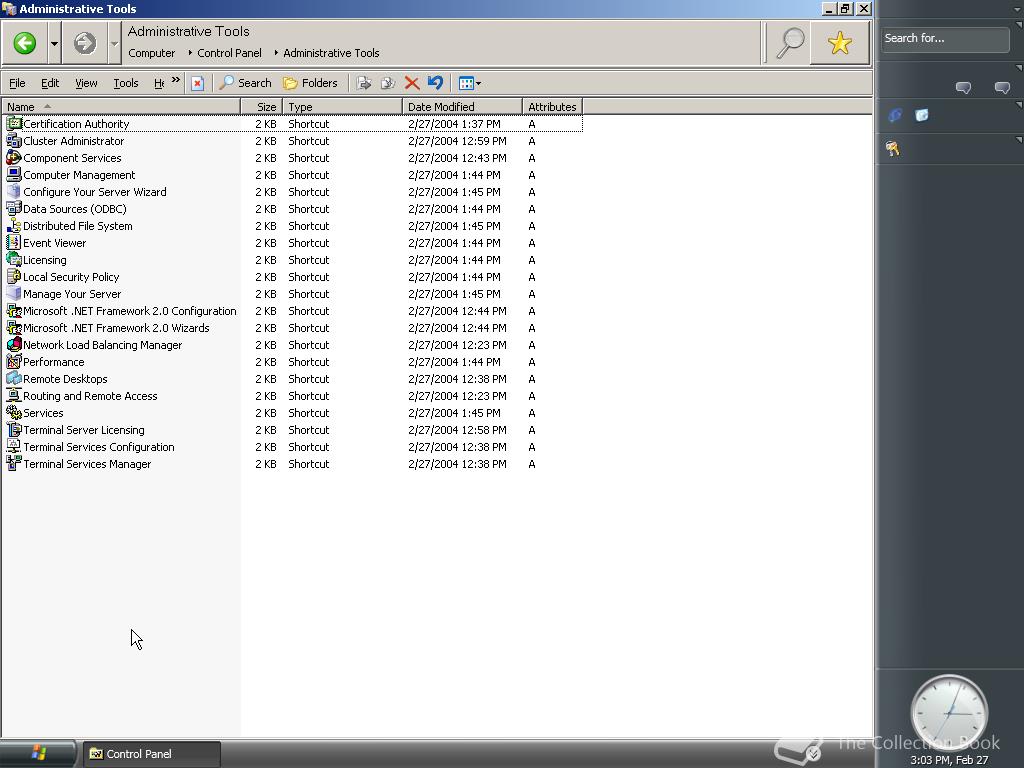Click the blue Undo arrow icon

[435, 83]
